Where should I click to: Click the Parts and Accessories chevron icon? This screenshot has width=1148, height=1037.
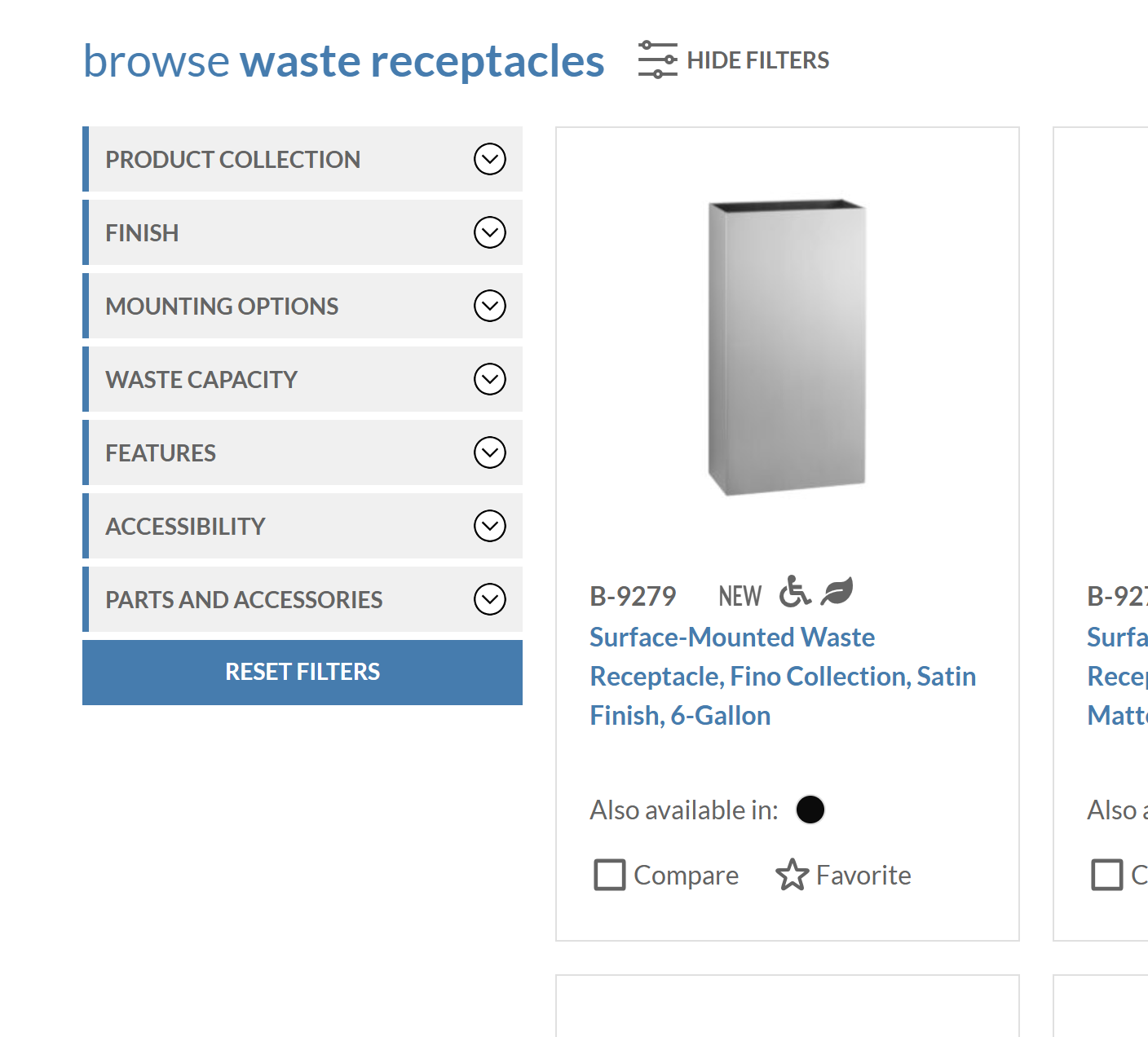[x=490, y=599]
